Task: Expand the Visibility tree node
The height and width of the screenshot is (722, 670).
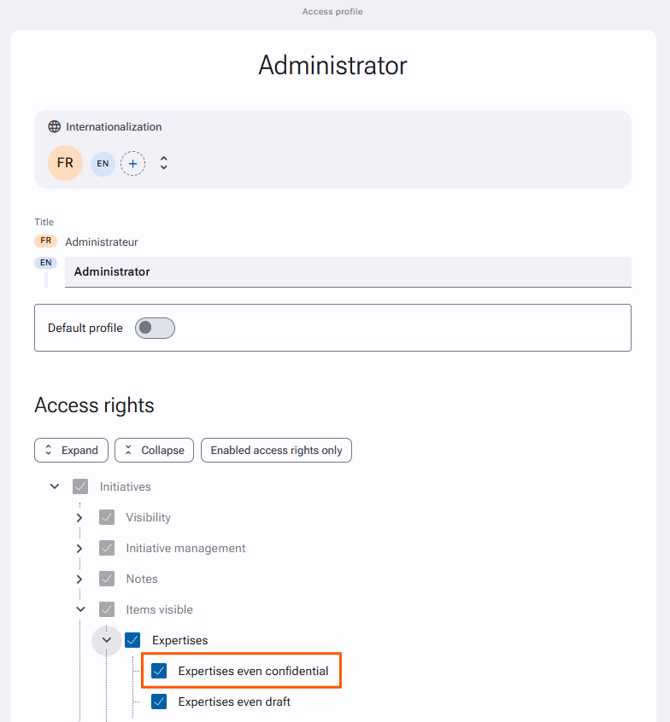Action: pos(79,518)
